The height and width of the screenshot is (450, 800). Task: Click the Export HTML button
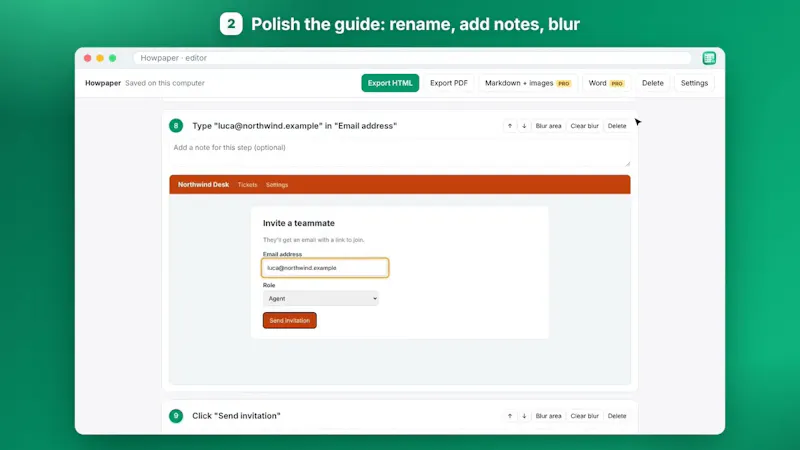coord(390,83)
